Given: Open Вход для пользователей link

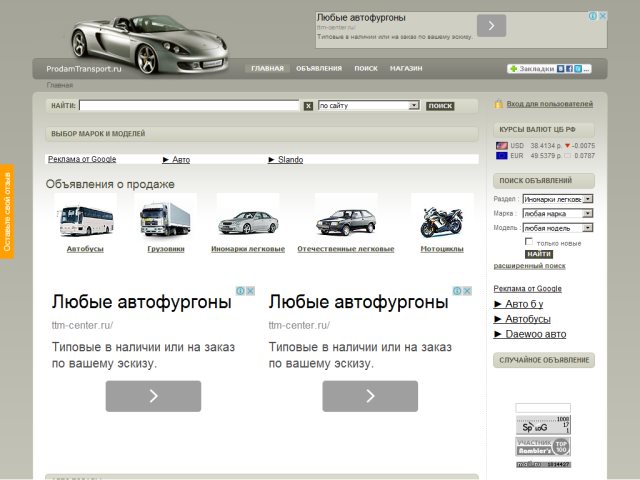Looking at the screenshot, I should (549, 104).
